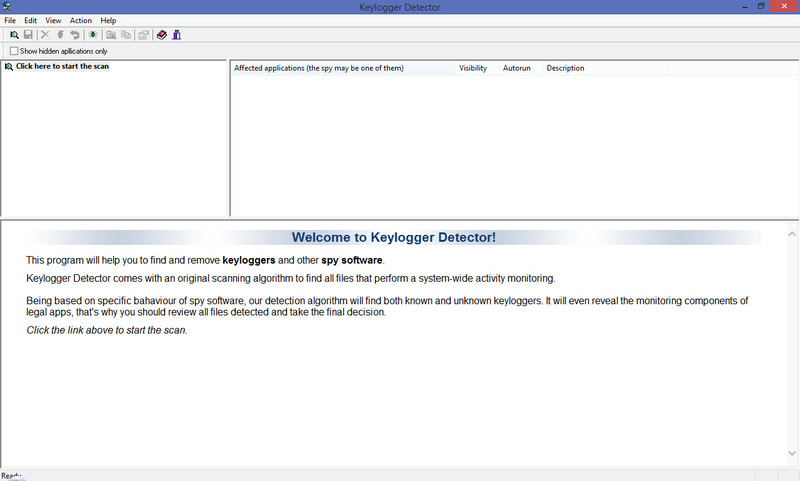Click the X delete toolbar icon
The width and height of the screenshot is (800, 481).
tap(45, 35)
